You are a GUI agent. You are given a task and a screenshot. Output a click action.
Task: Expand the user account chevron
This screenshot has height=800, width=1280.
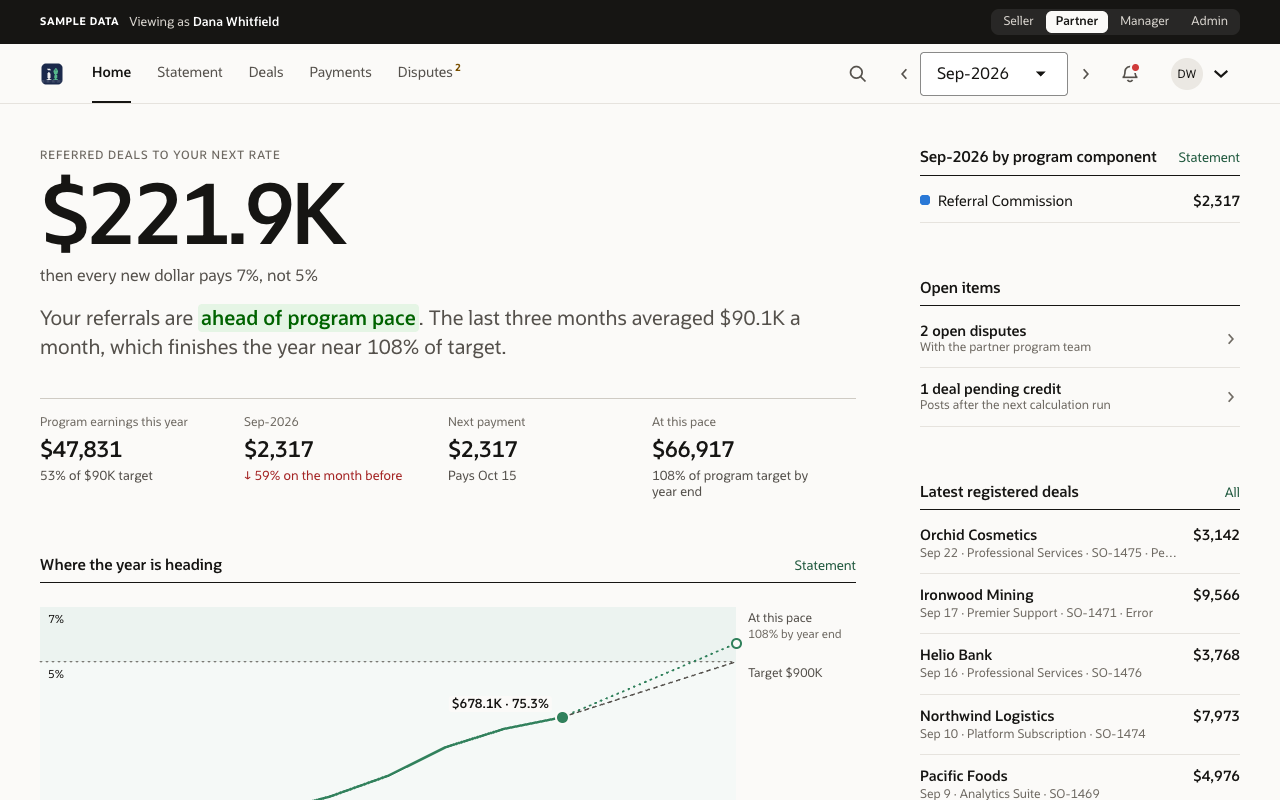[x=1221, y=73]
